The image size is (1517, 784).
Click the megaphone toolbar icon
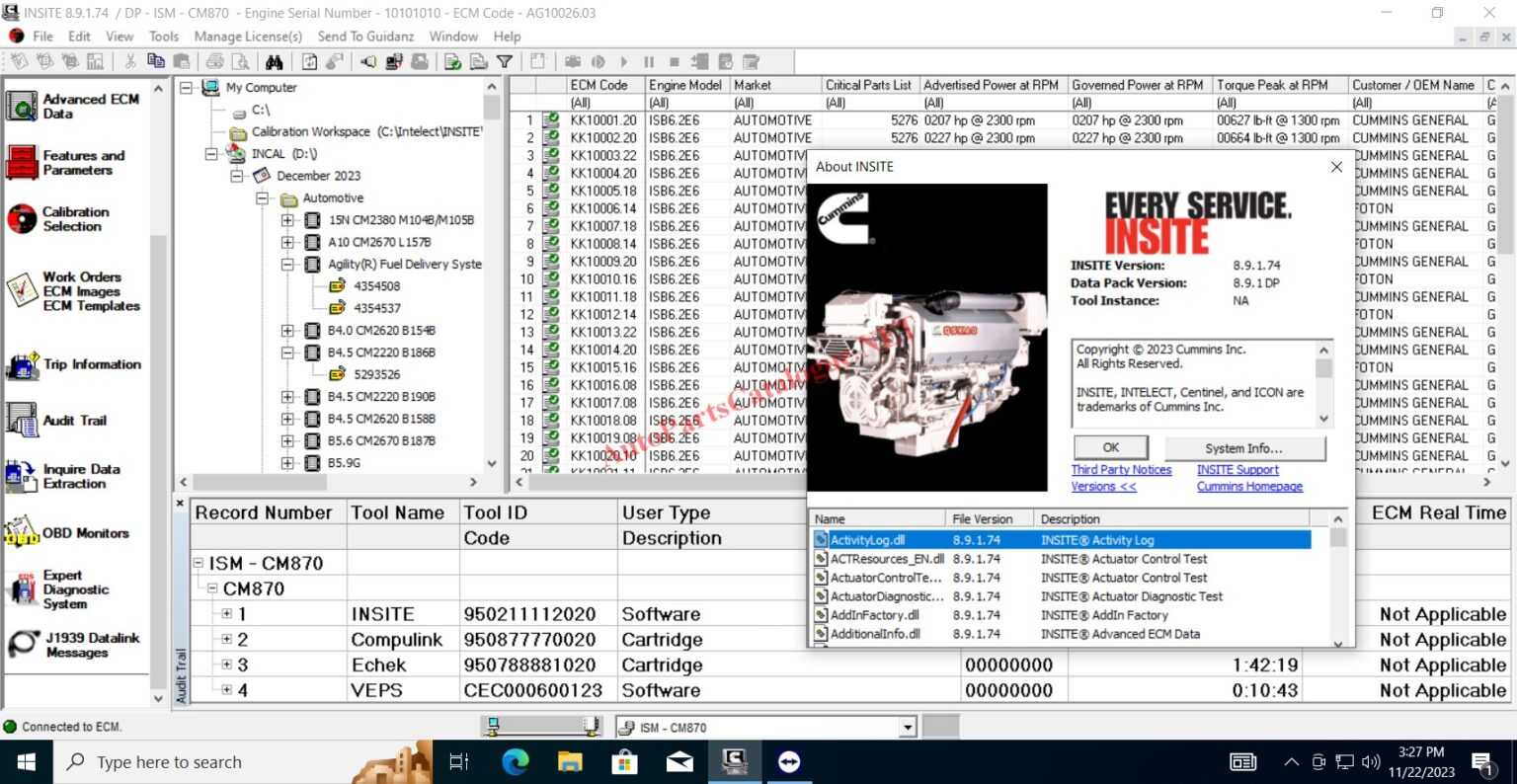click(x=367, y=61)
